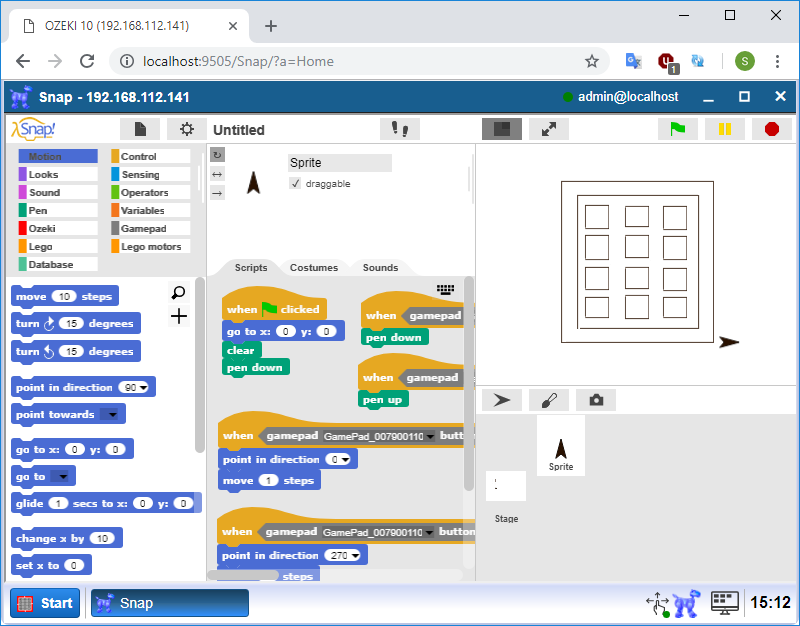Open the Ozeki Start menu
The height and width of the screenshot is (626, 800).
[45, 603]
